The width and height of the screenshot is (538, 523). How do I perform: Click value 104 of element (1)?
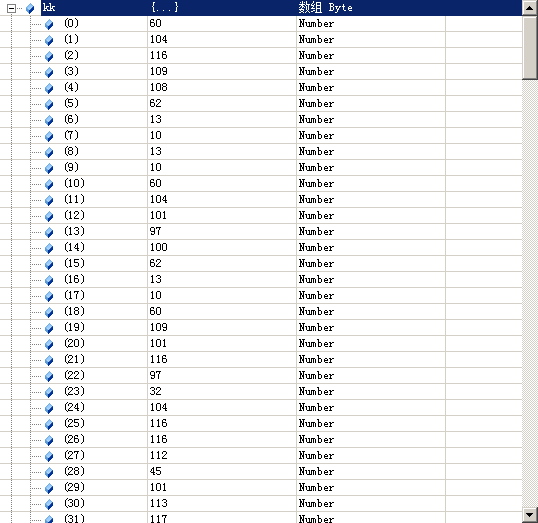pyautogui.click(x=159, y=39)
